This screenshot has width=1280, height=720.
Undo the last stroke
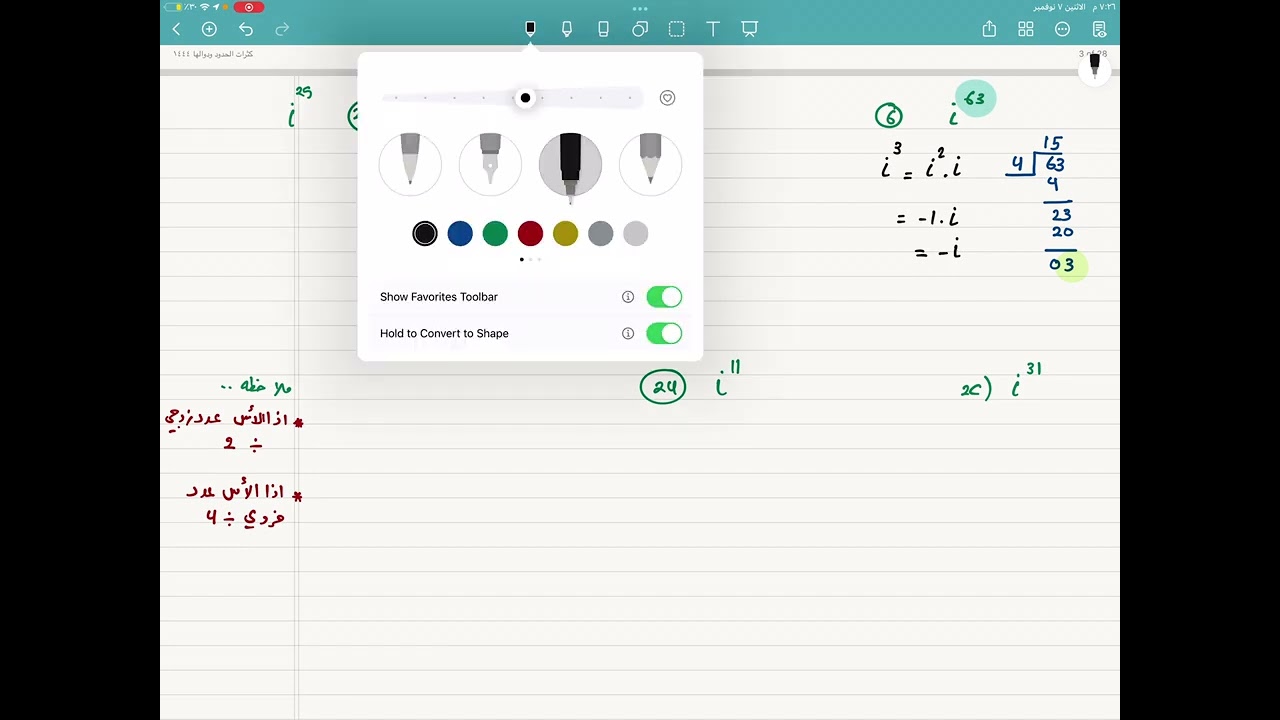coord(246,30)
